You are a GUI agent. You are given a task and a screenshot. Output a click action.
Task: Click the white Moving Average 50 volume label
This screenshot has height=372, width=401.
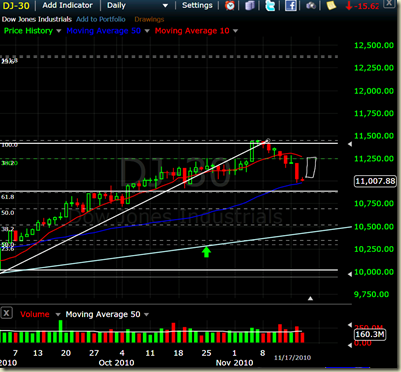coord(103,314)
